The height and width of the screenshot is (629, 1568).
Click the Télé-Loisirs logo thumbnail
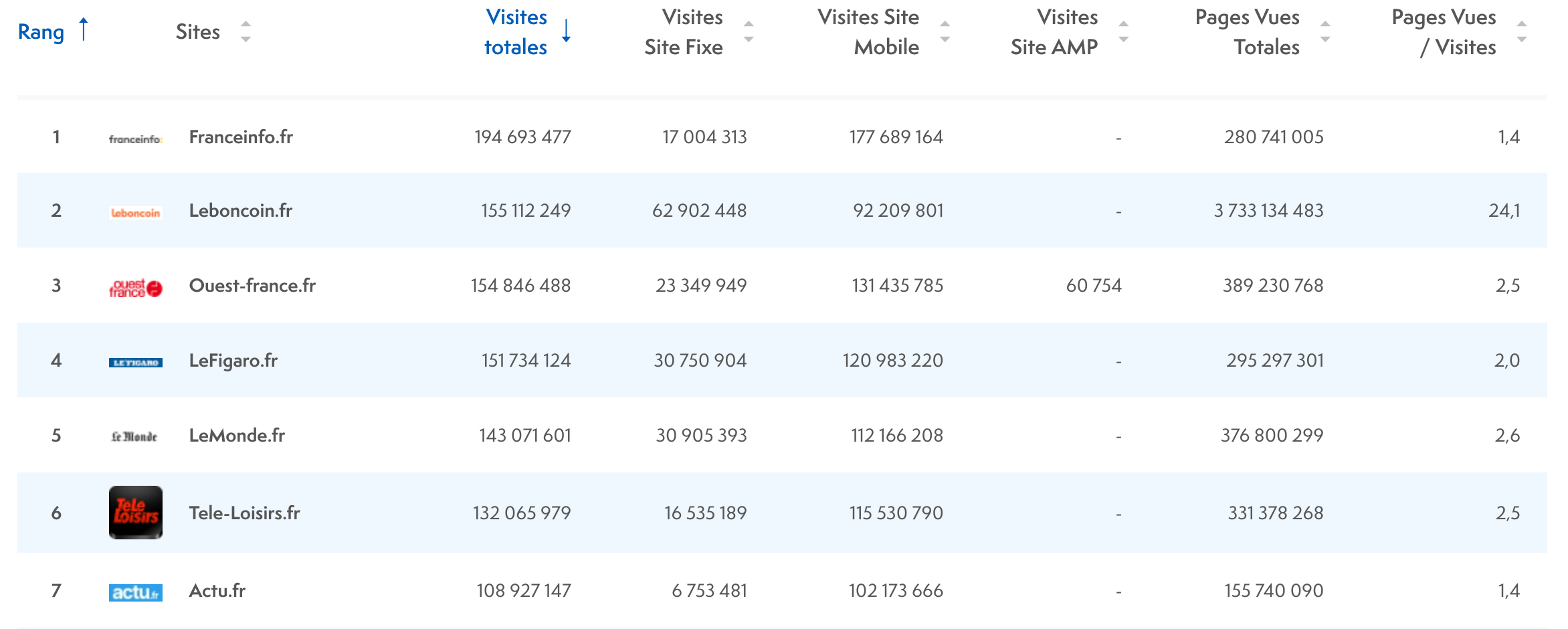(x=136, y=513)
